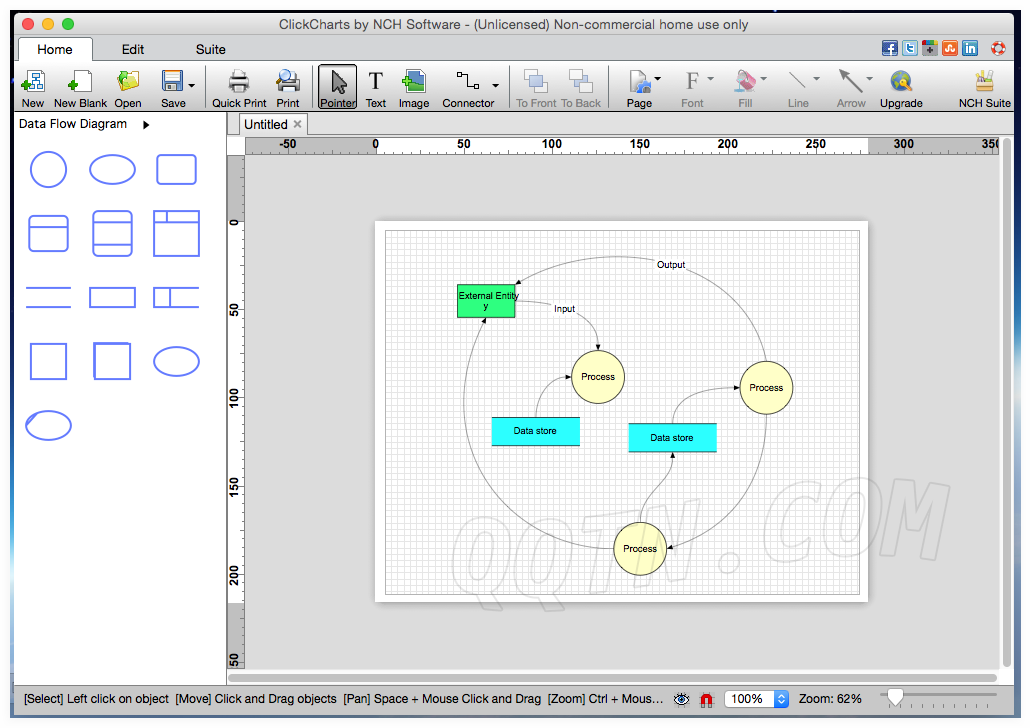This screenshot has height=728, width=1031.
Task: Select the green External Entity shape on canvas
Action: (486, 301)
